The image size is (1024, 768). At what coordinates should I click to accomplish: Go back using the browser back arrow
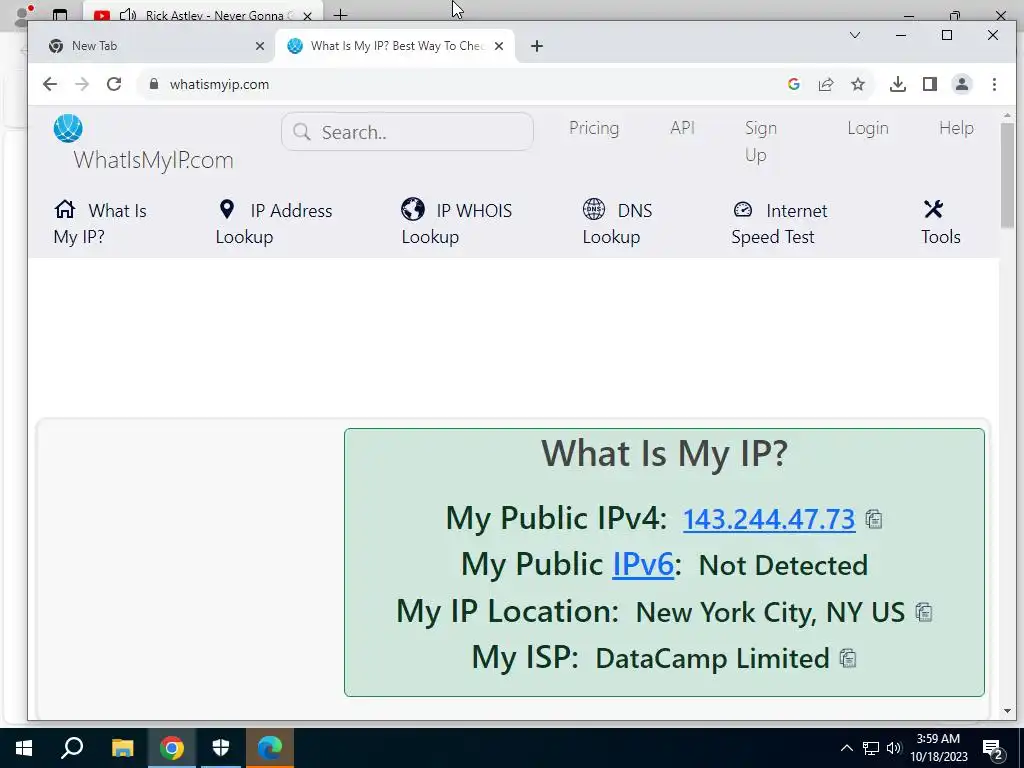50,84
